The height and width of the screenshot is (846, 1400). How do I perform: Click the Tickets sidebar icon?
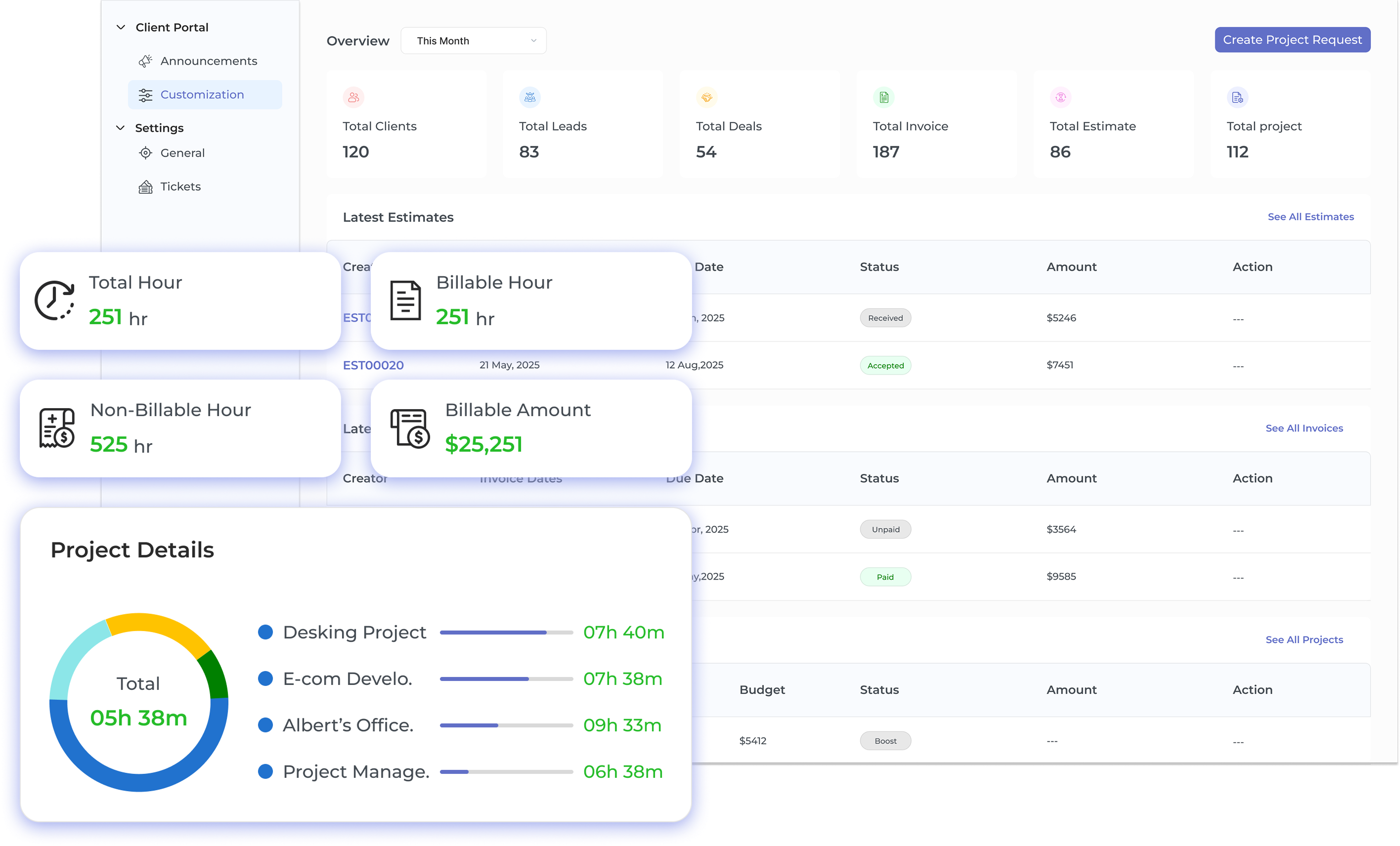[145, 187]
